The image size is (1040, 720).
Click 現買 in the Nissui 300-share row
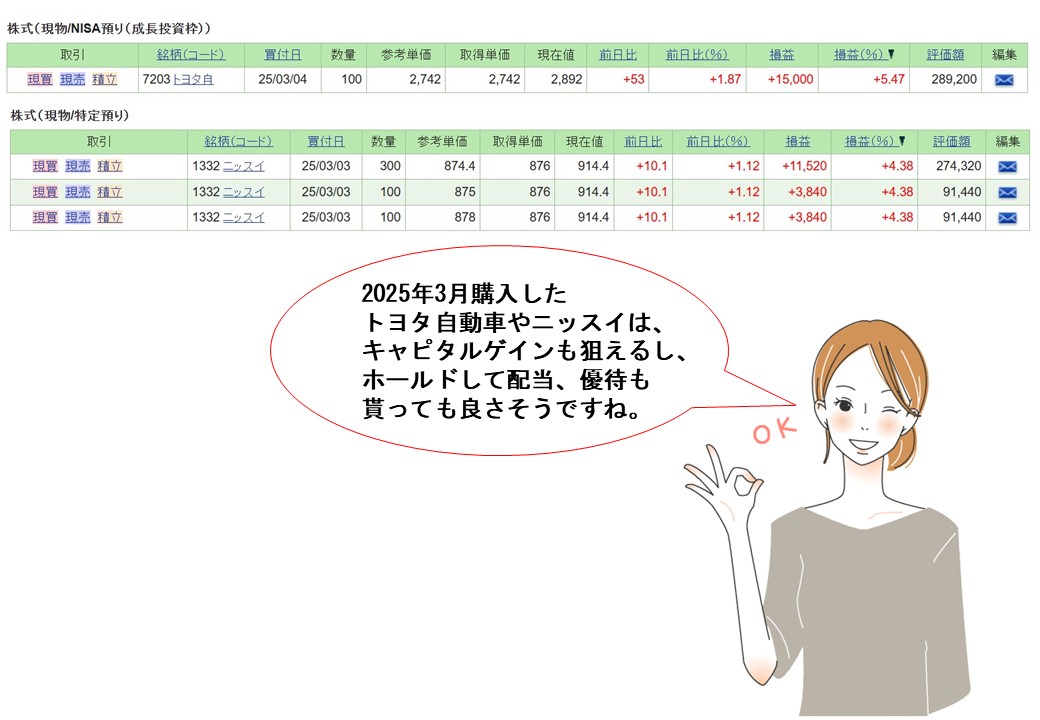[x=45, y=166]
